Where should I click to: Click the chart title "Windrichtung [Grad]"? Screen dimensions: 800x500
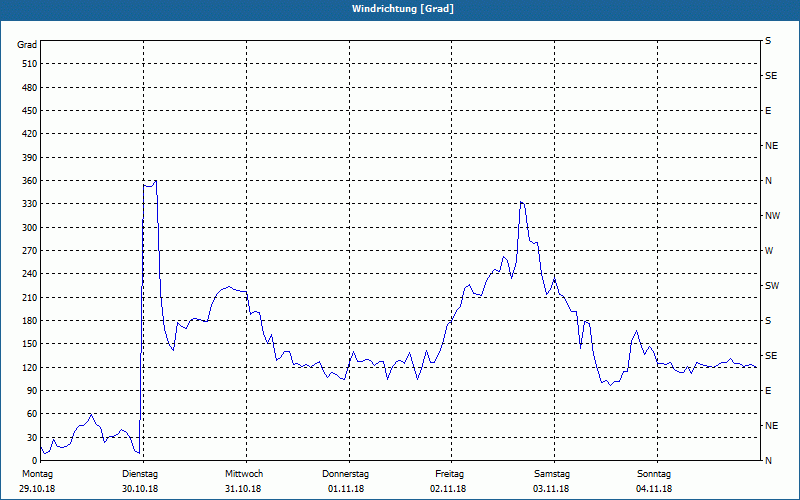[403, 9]
